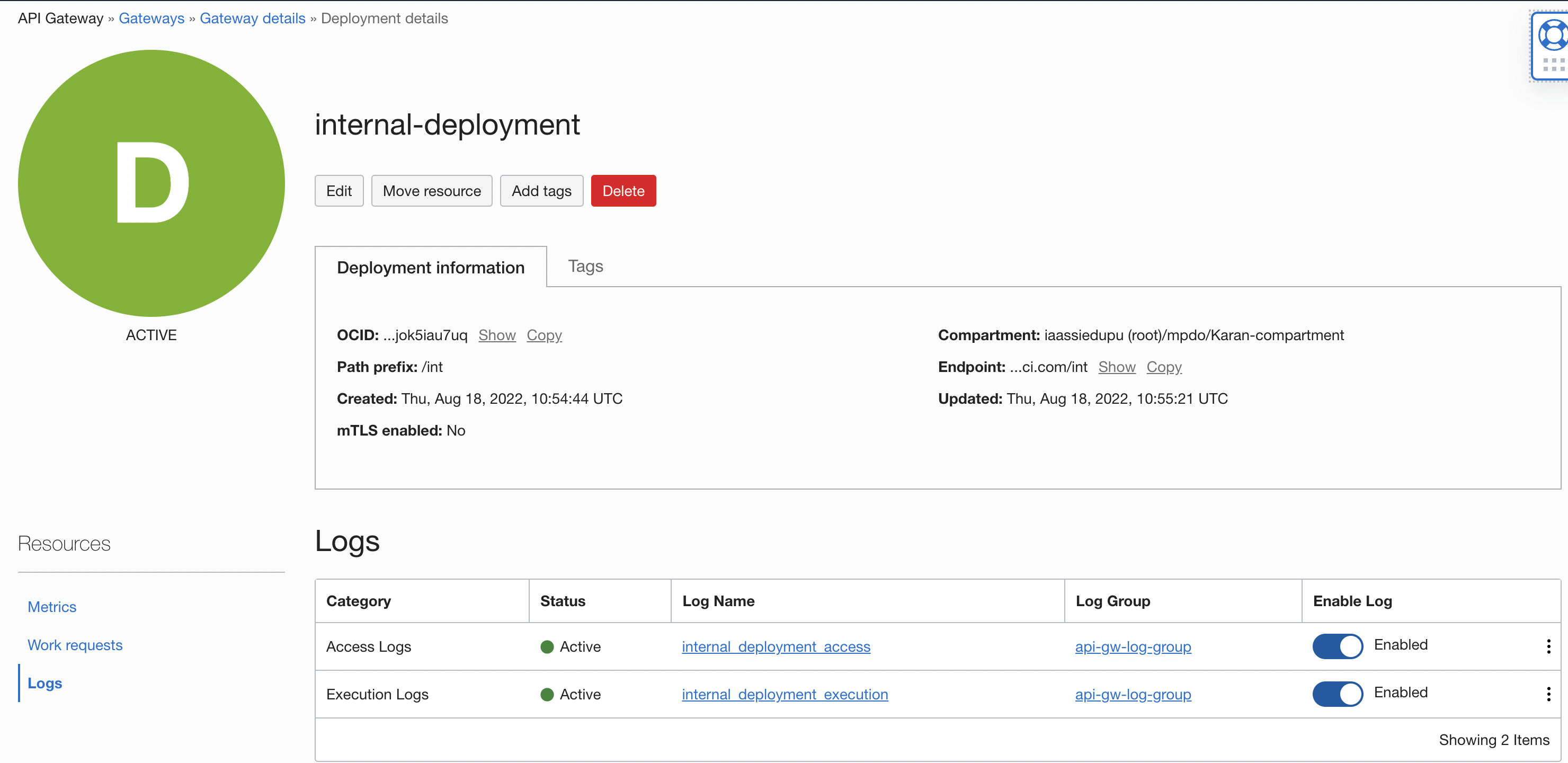Copy the endpoint value

1164,367
